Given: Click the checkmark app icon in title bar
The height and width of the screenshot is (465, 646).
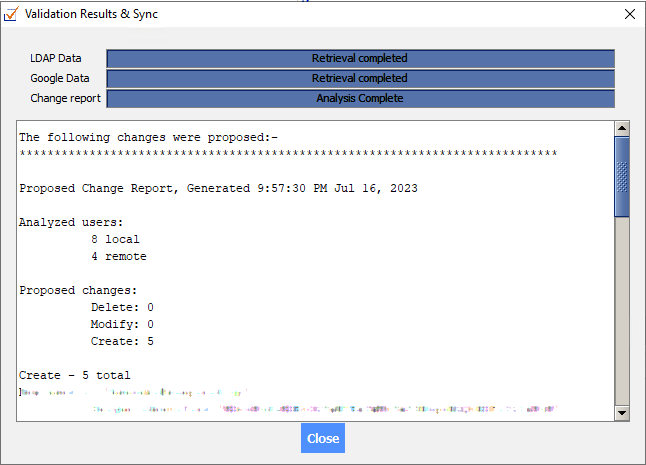Looking at the screenshot, I should pos(11,14).
